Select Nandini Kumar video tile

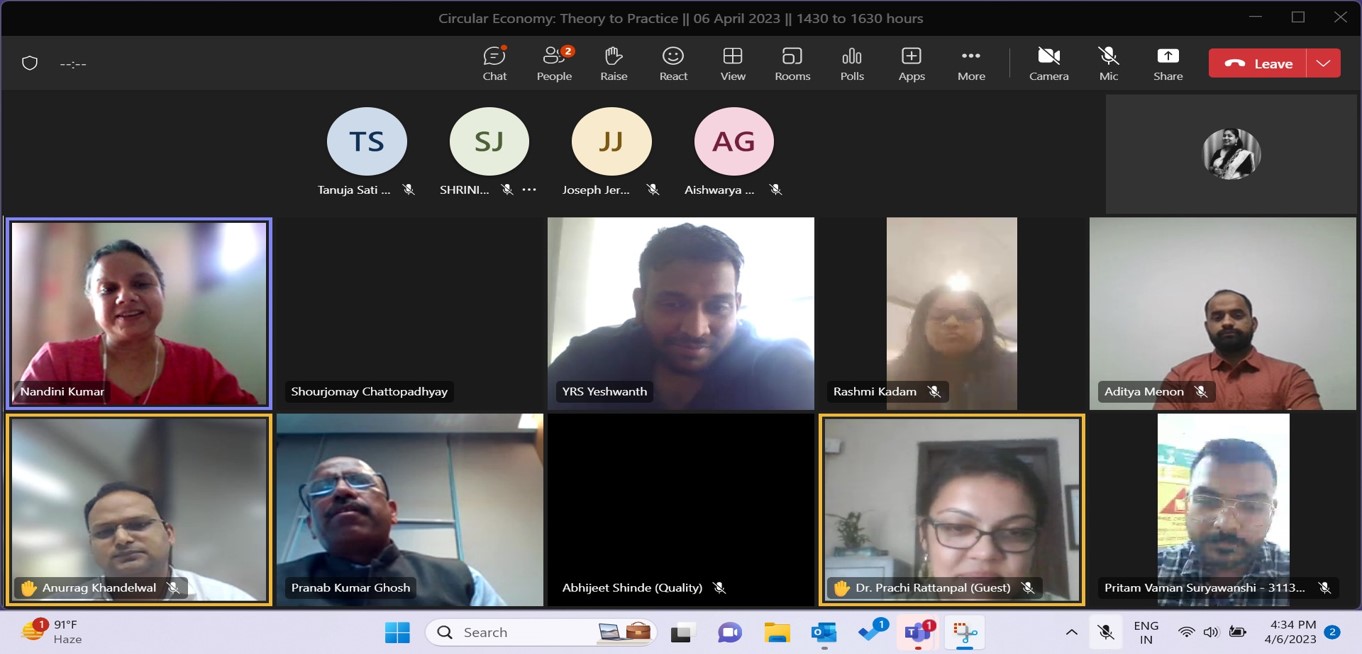pyautogui.click(x=139, y=313)
